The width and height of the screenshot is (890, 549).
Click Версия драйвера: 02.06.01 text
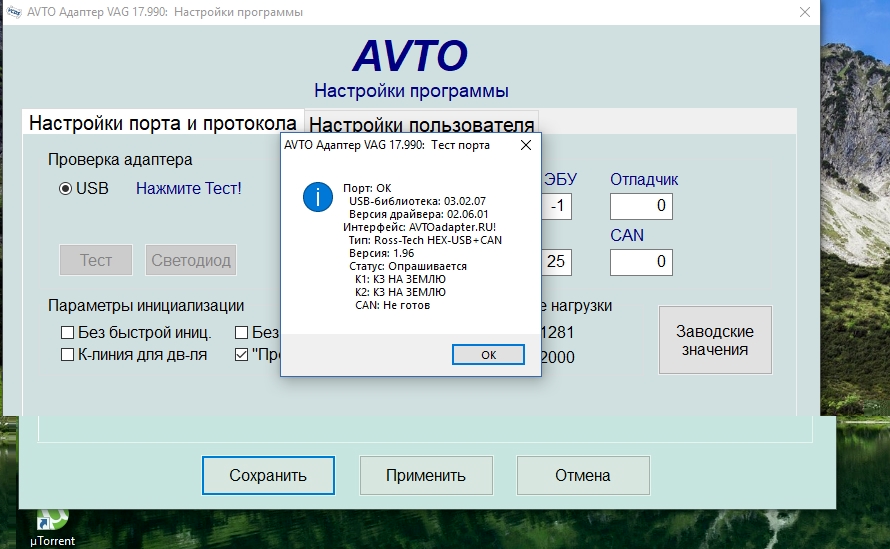coord(418,214)
